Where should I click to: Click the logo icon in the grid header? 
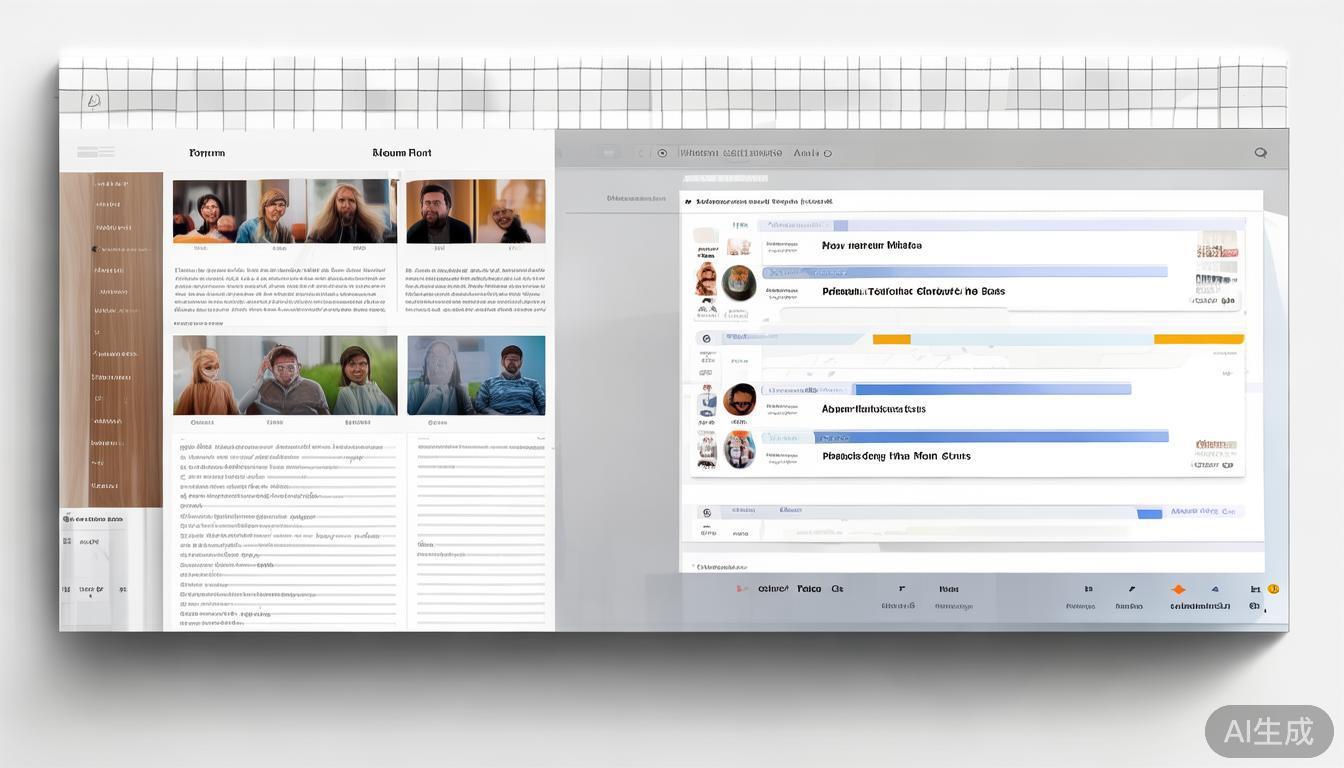pos(94,101)
